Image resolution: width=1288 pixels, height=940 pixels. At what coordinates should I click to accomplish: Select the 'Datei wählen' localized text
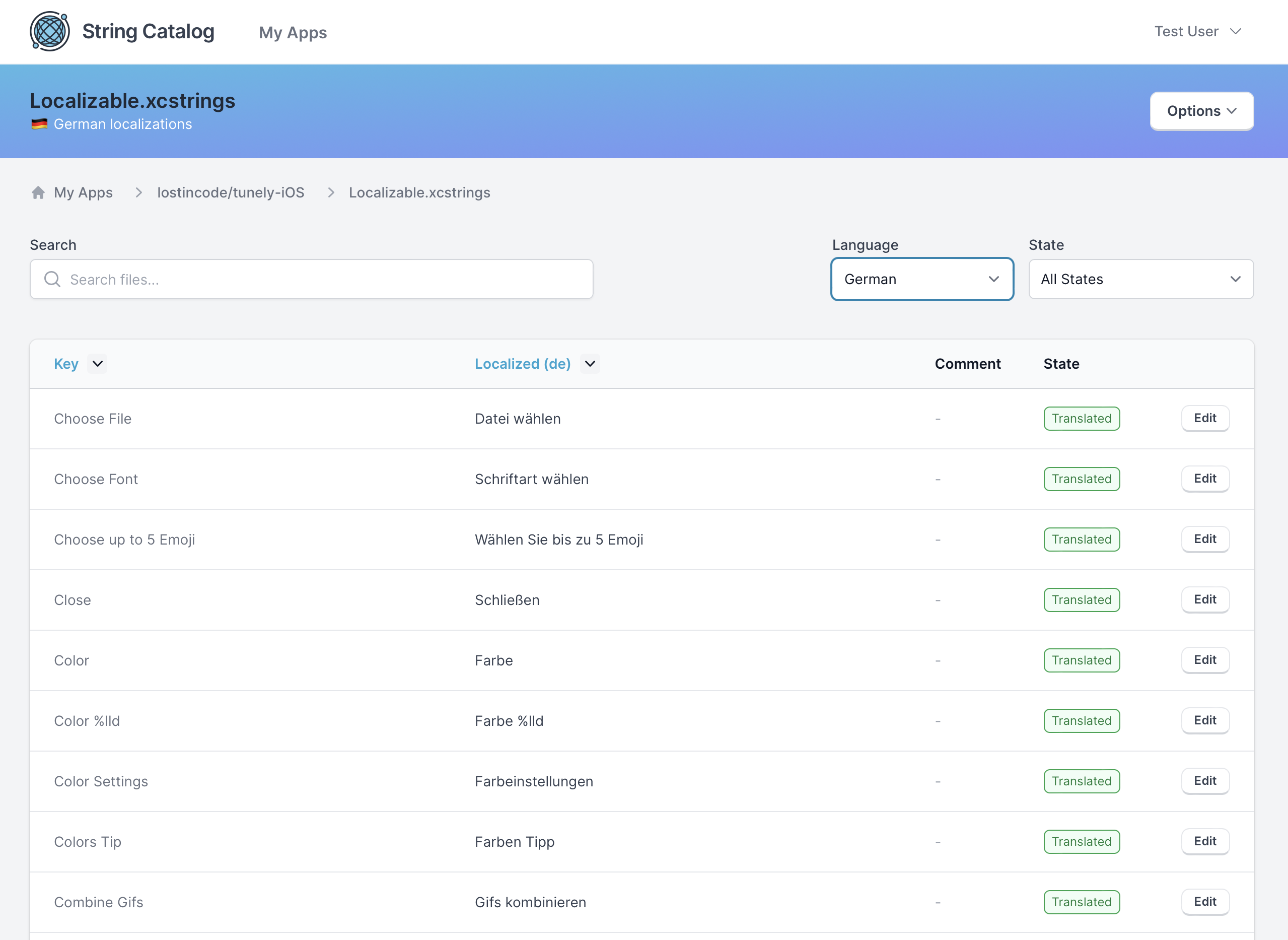(x=518, y=419)
